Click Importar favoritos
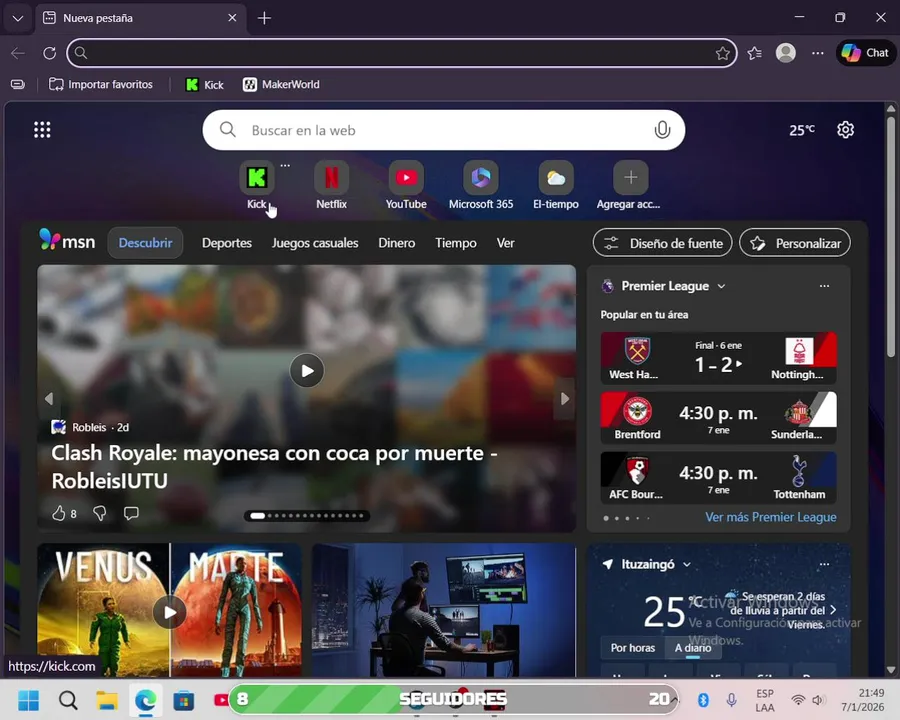 point(101,85)
